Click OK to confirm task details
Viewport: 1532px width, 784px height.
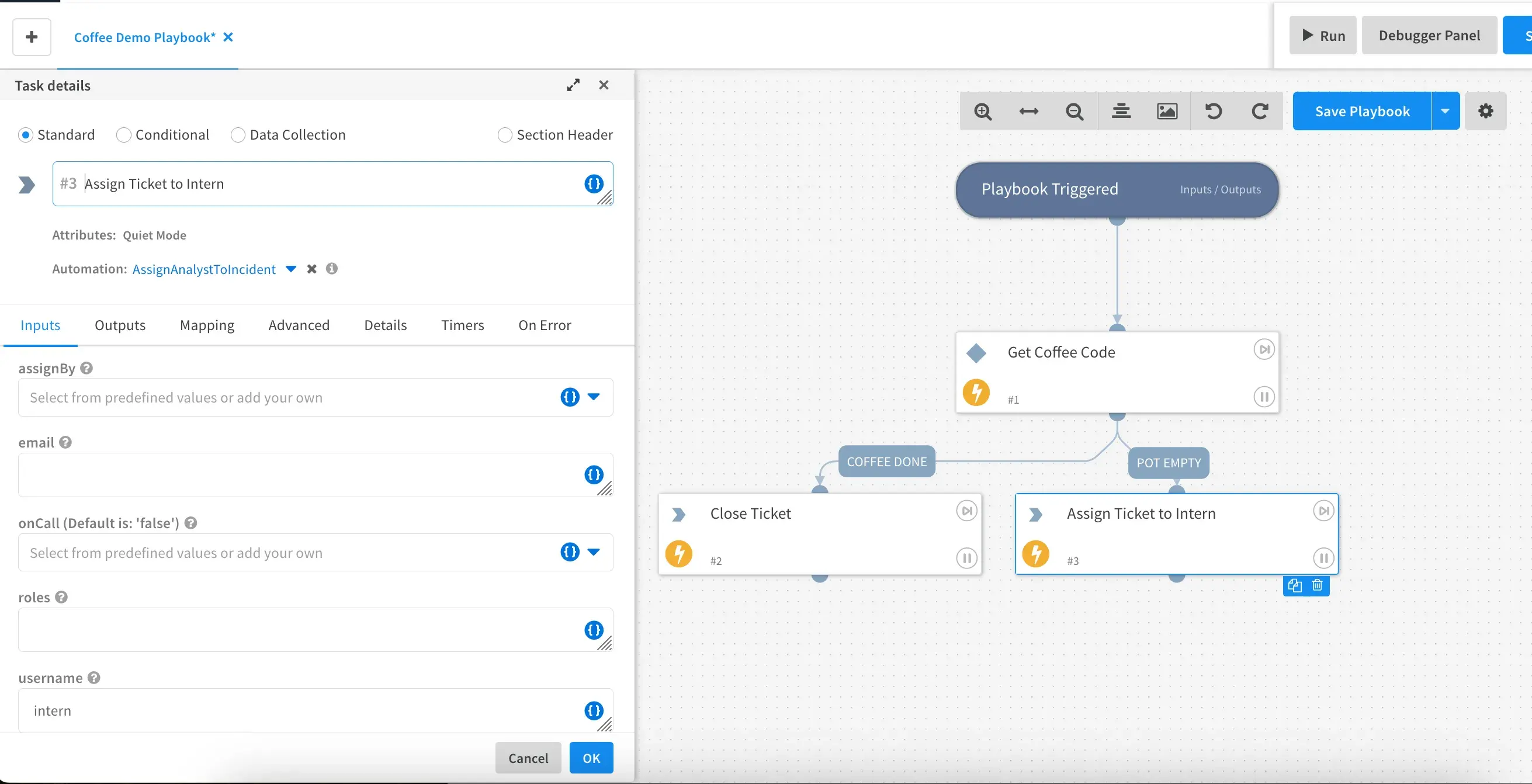pyautogui.click(x=592, y=757)
